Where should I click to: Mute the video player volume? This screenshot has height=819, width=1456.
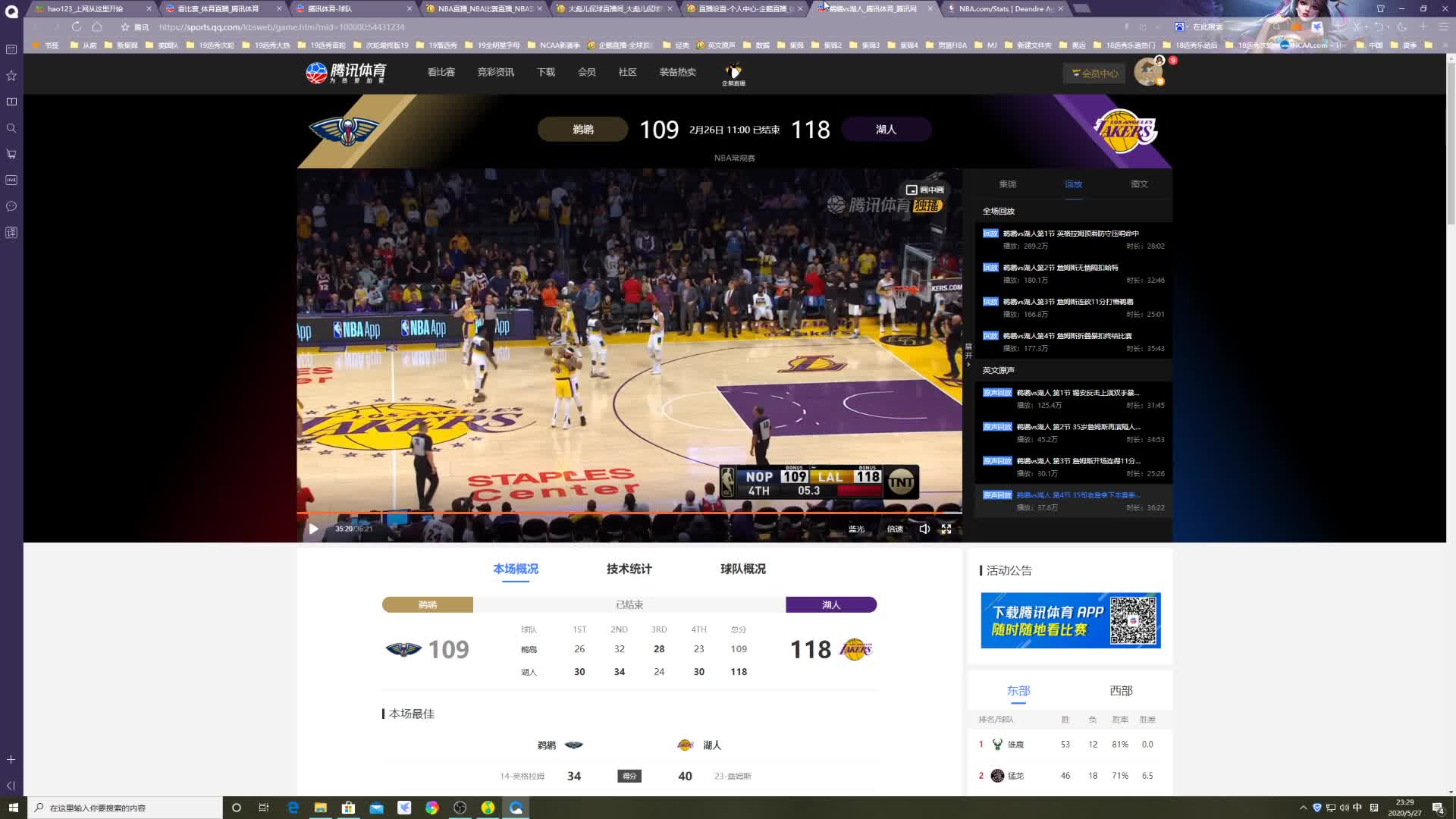[x=924, y=529]
